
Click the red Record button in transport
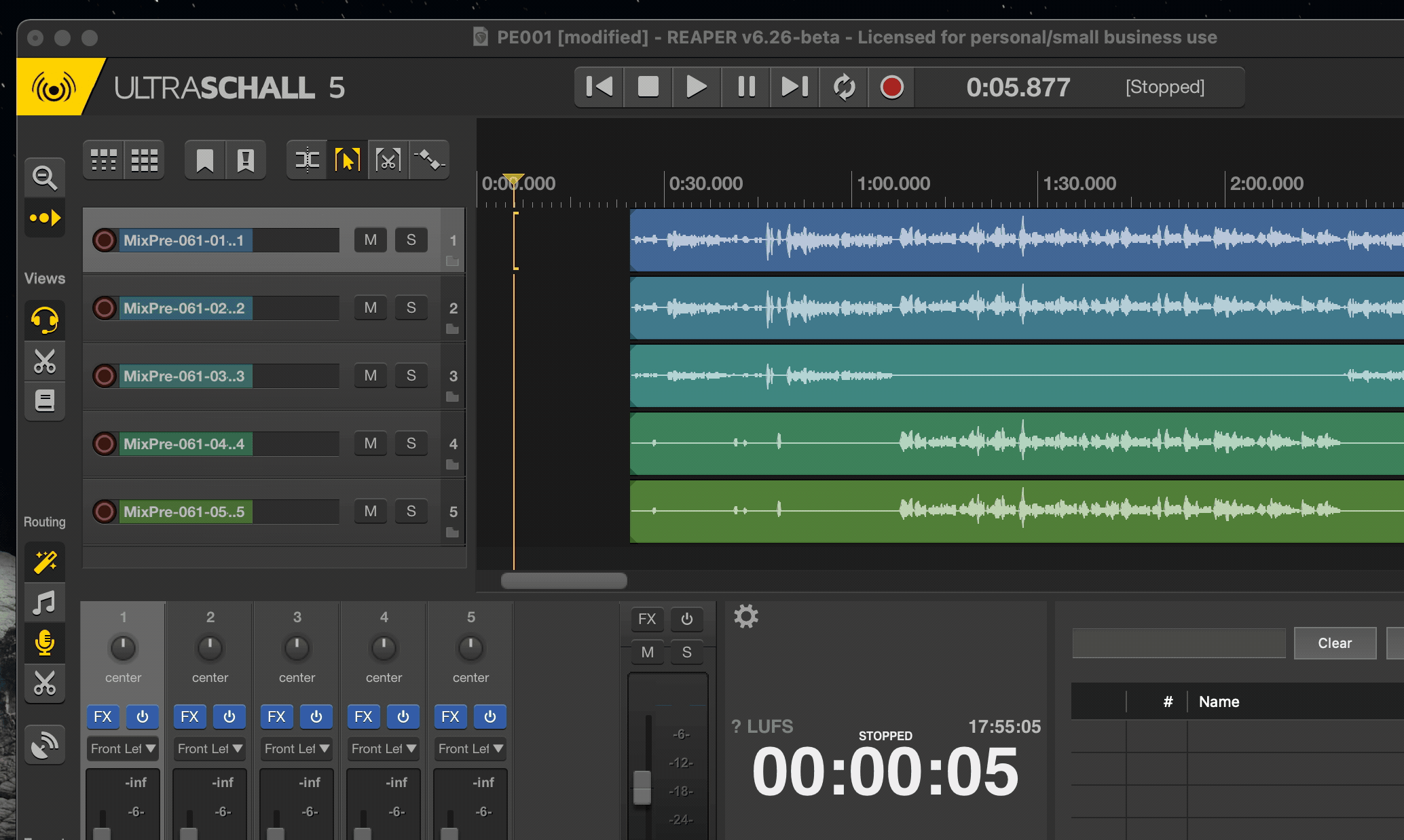coord(891,87)
